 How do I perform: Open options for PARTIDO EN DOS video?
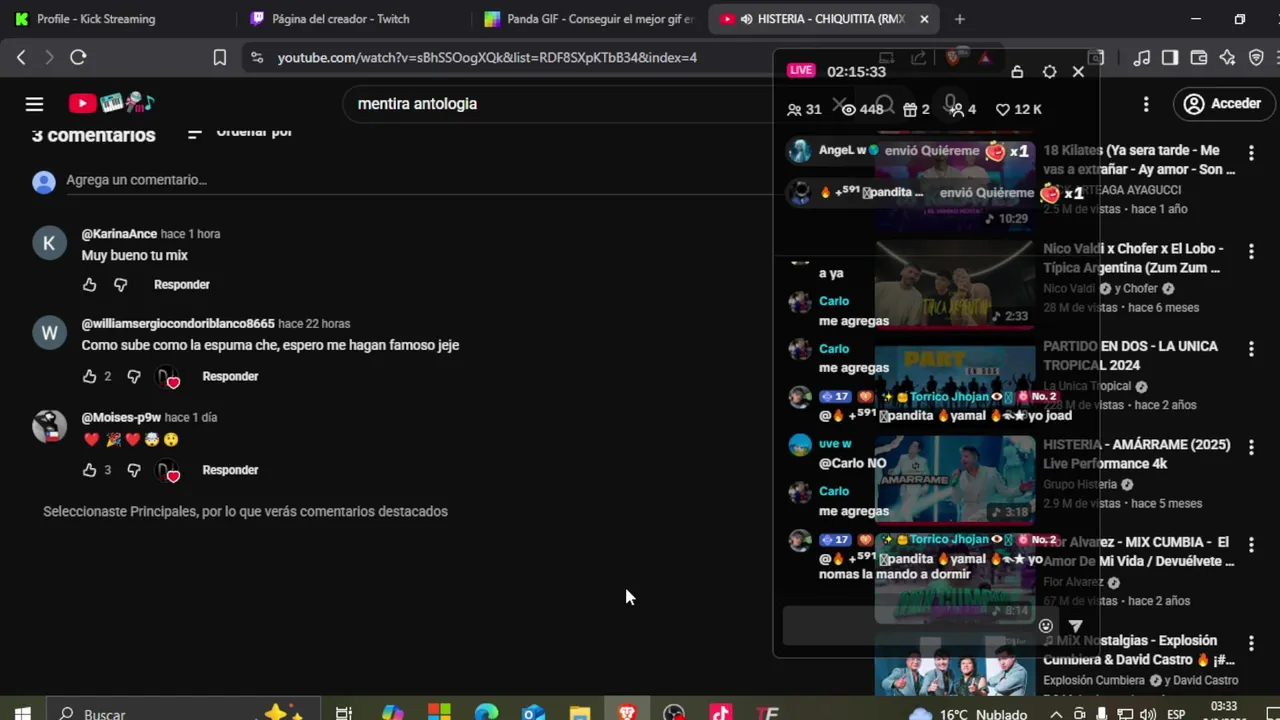(x=1251, y=349)
